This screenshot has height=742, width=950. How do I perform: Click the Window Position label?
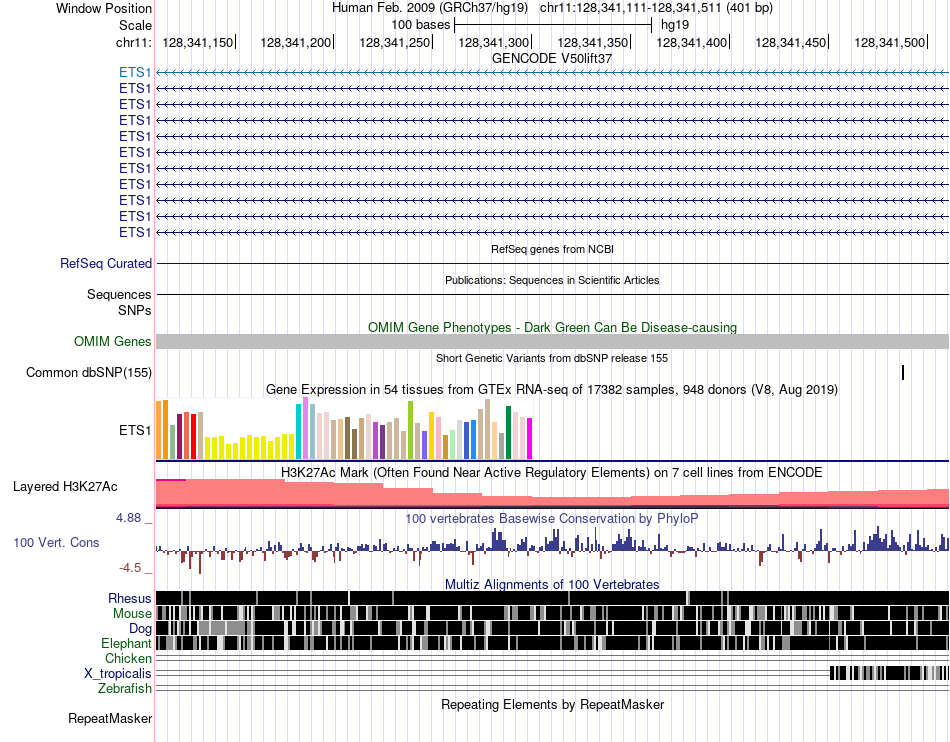104,8
